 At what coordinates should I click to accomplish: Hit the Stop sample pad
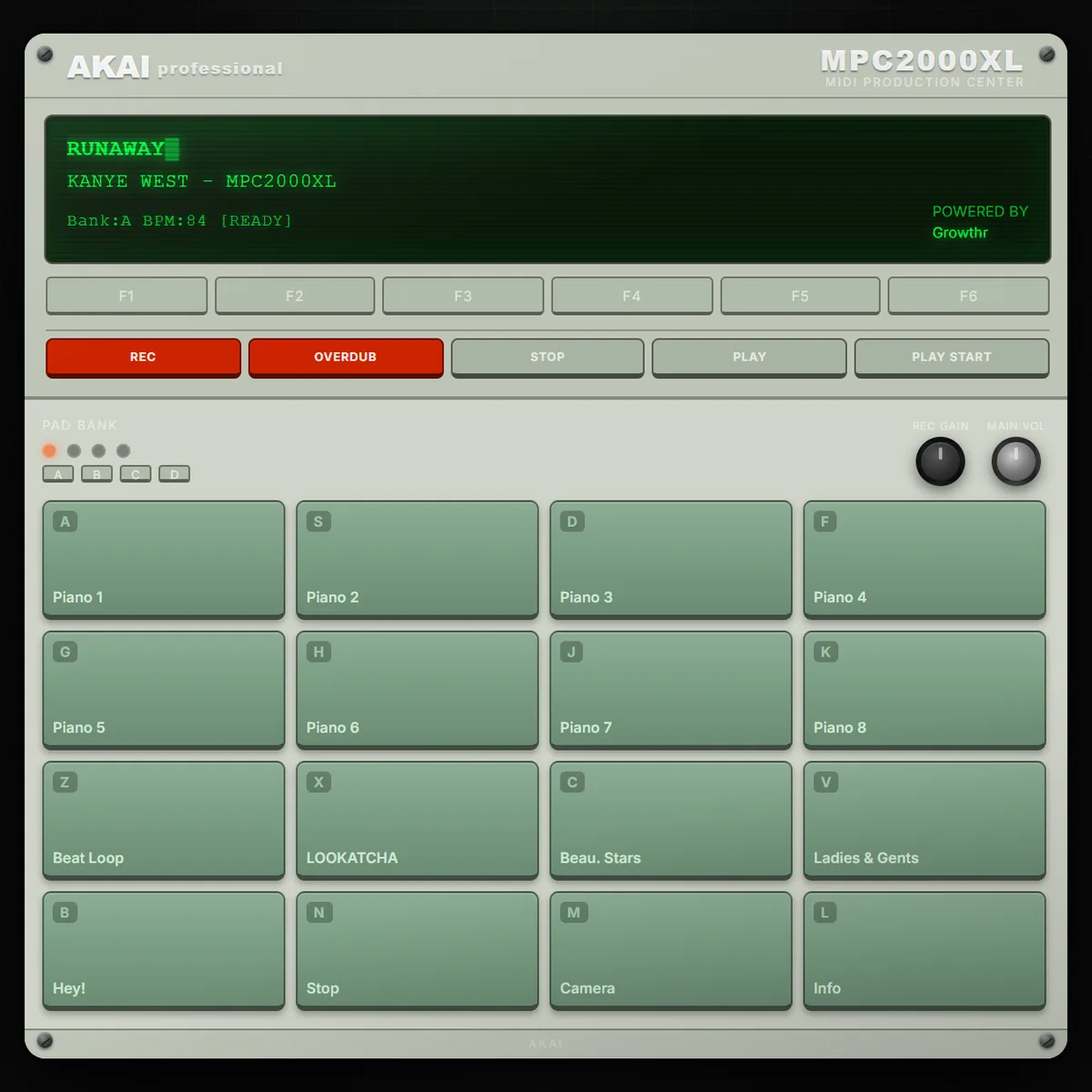point(417,949)
